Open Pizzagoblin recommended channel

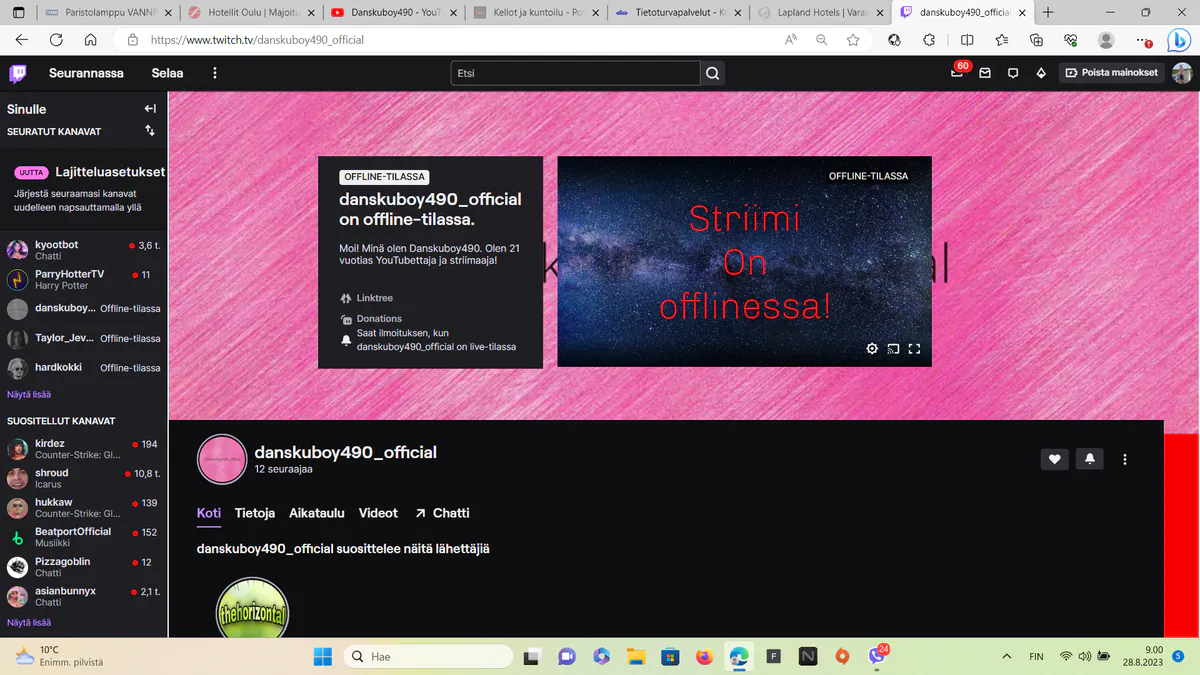pos(84,567)
